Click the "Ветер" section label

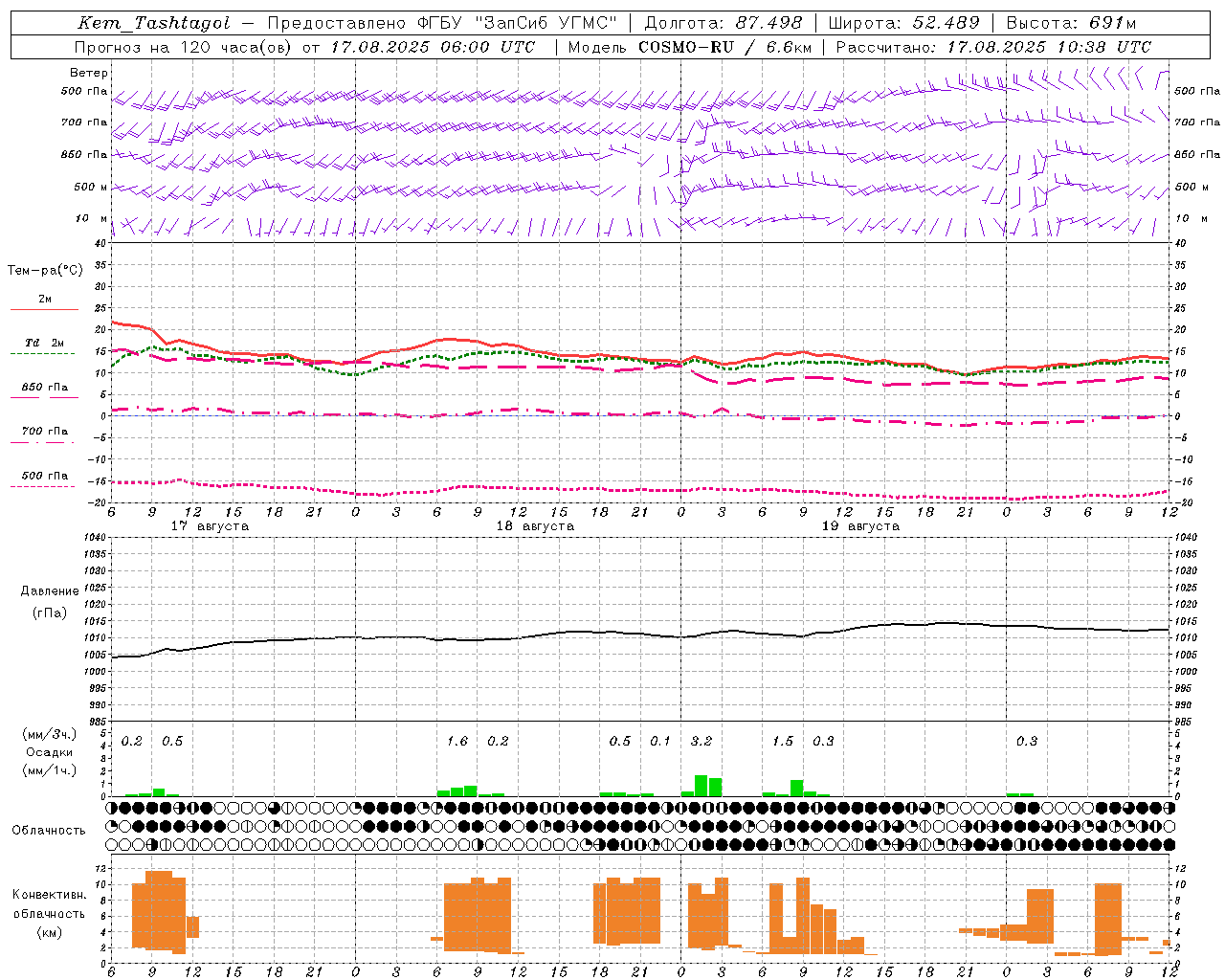click(89, 73)
